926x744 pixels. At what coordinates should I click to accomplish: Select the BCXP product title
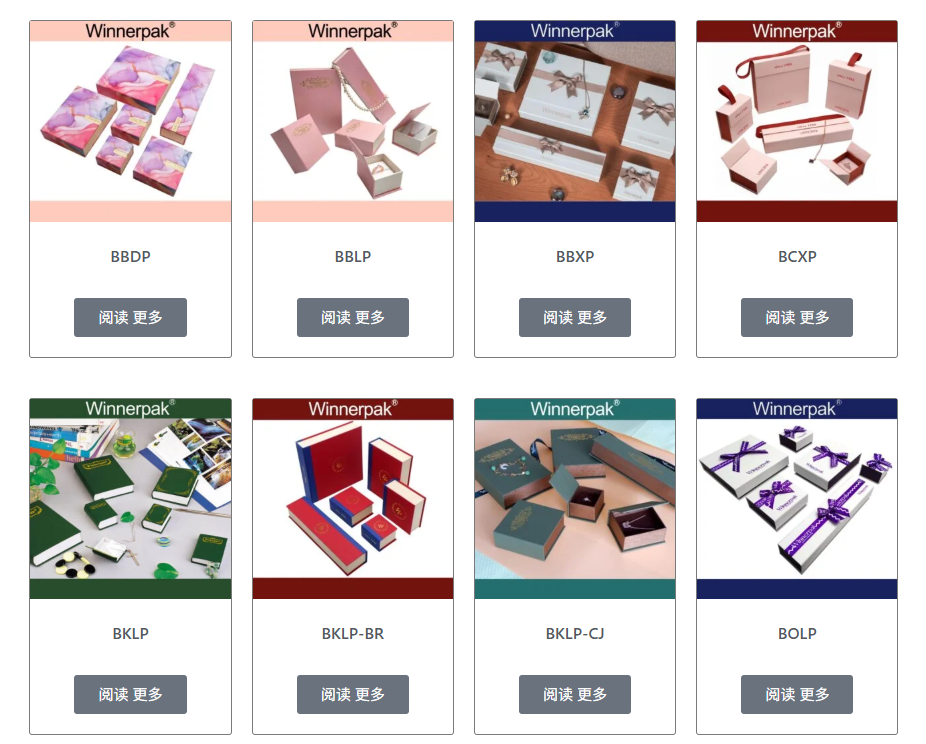[x=797, y=257]
